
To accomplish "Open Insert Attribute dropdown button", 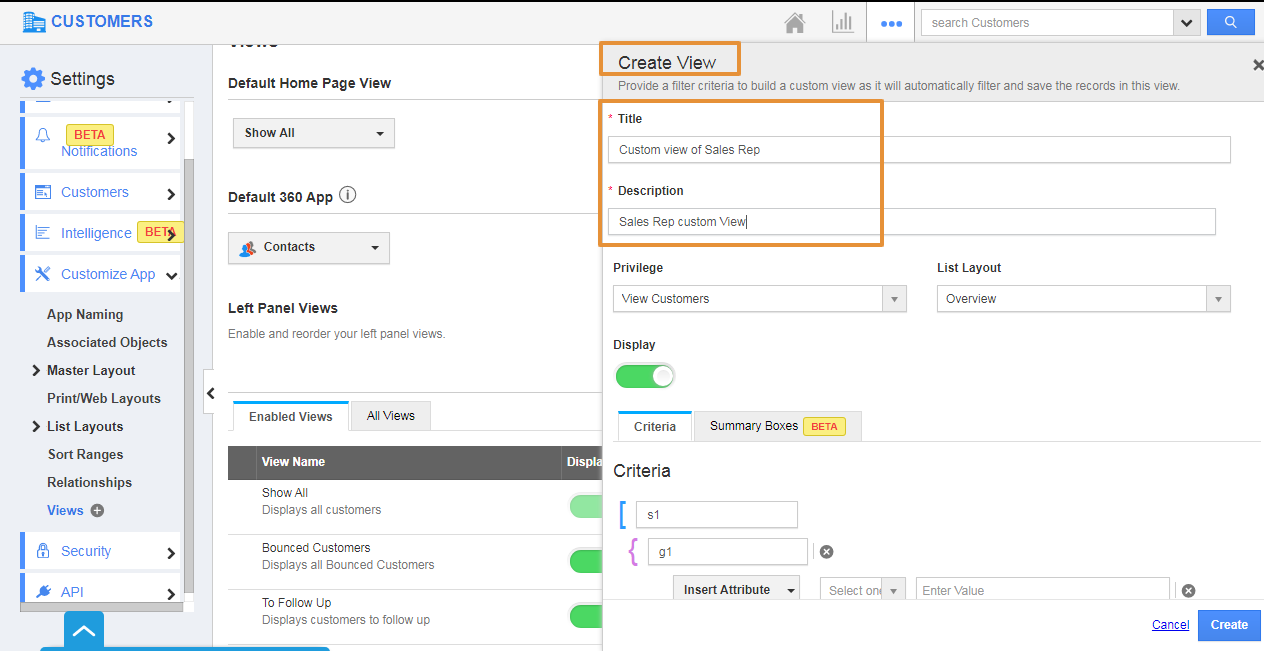I will (736, 590).
